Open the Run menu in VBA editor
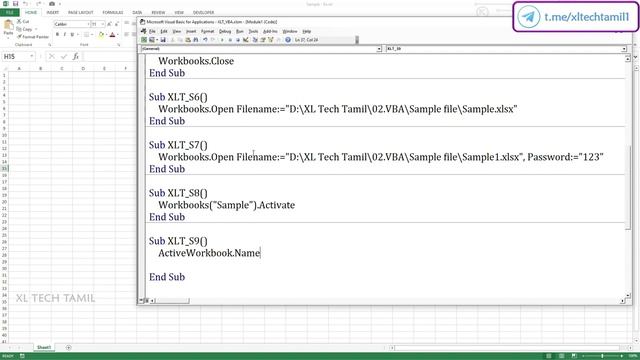Viewport: 640px width, 360px height. 240,31
